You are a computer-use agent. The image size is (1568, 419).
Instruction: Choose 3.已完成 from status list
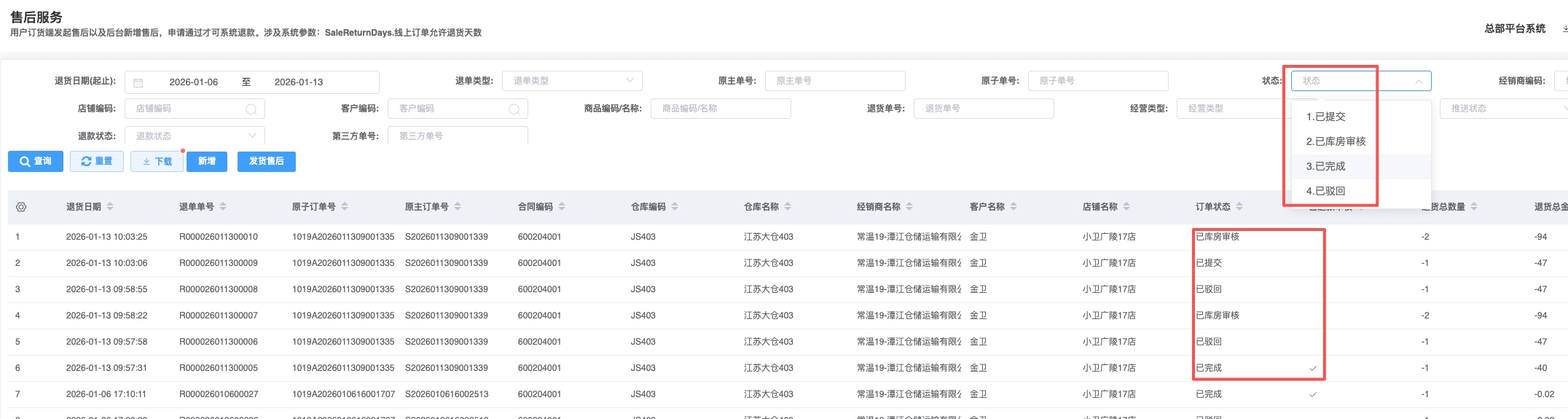point(1325,166)
